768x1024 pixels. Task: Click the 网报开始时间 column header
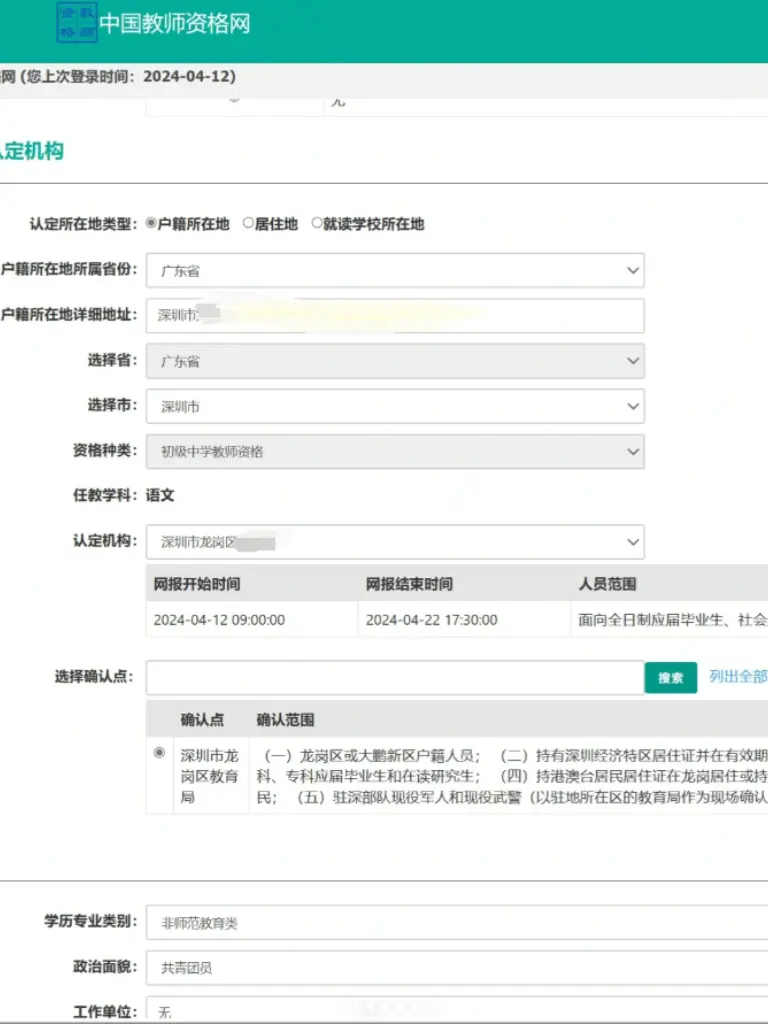point(197,584)
